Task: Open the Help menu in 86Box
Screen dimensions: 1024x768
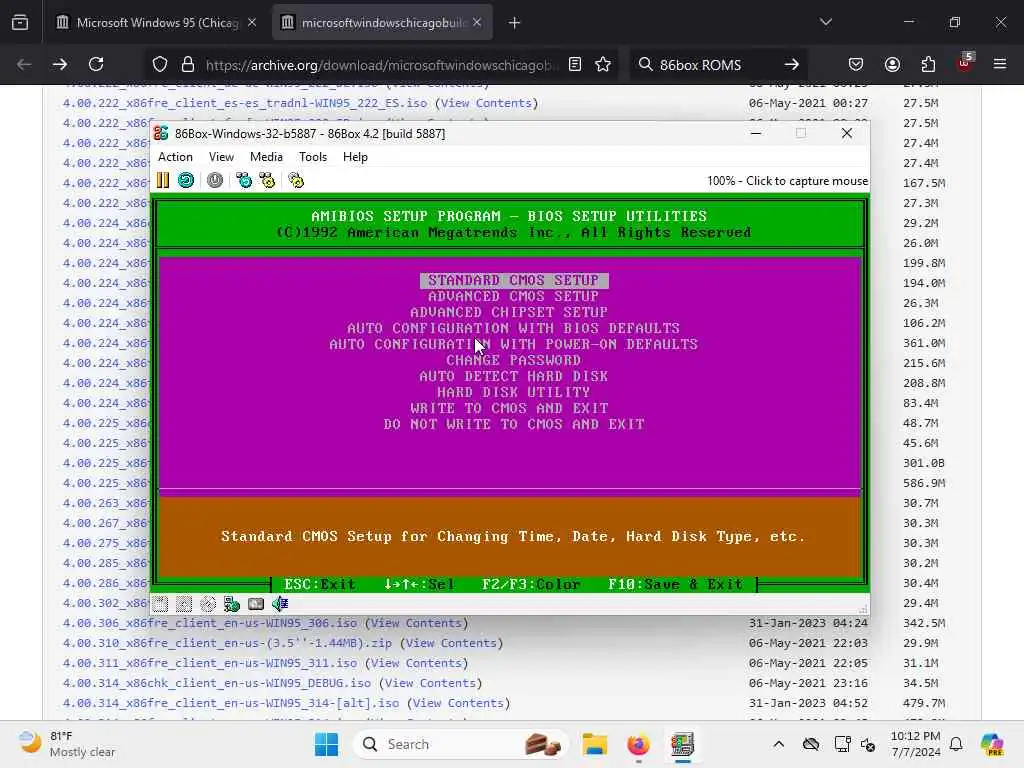Action: 355,157
